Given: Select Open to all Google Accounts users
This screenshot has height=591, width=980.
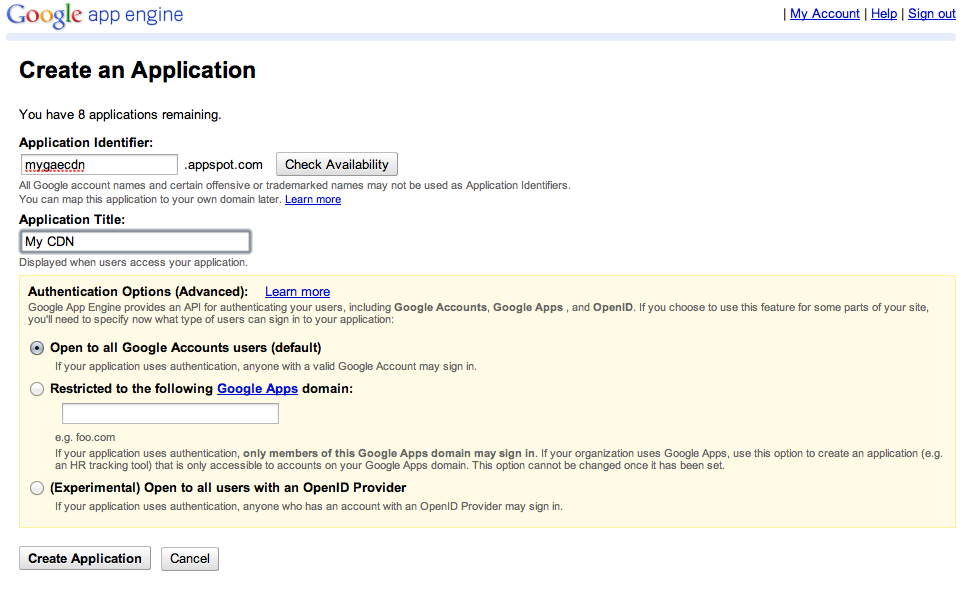Looking at the screenshot, I should 37,348.
